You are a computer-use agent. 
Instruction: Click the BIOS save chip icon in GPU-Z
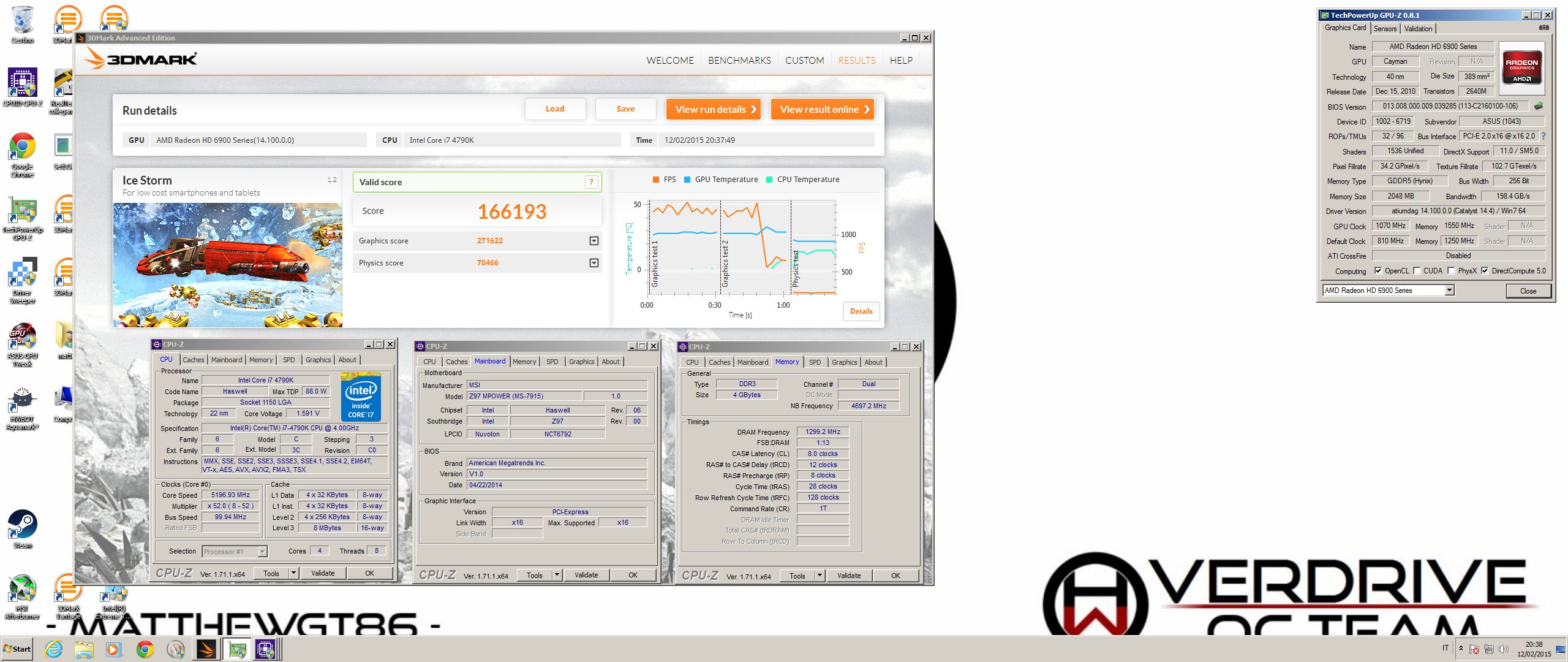click(1538, 106)
